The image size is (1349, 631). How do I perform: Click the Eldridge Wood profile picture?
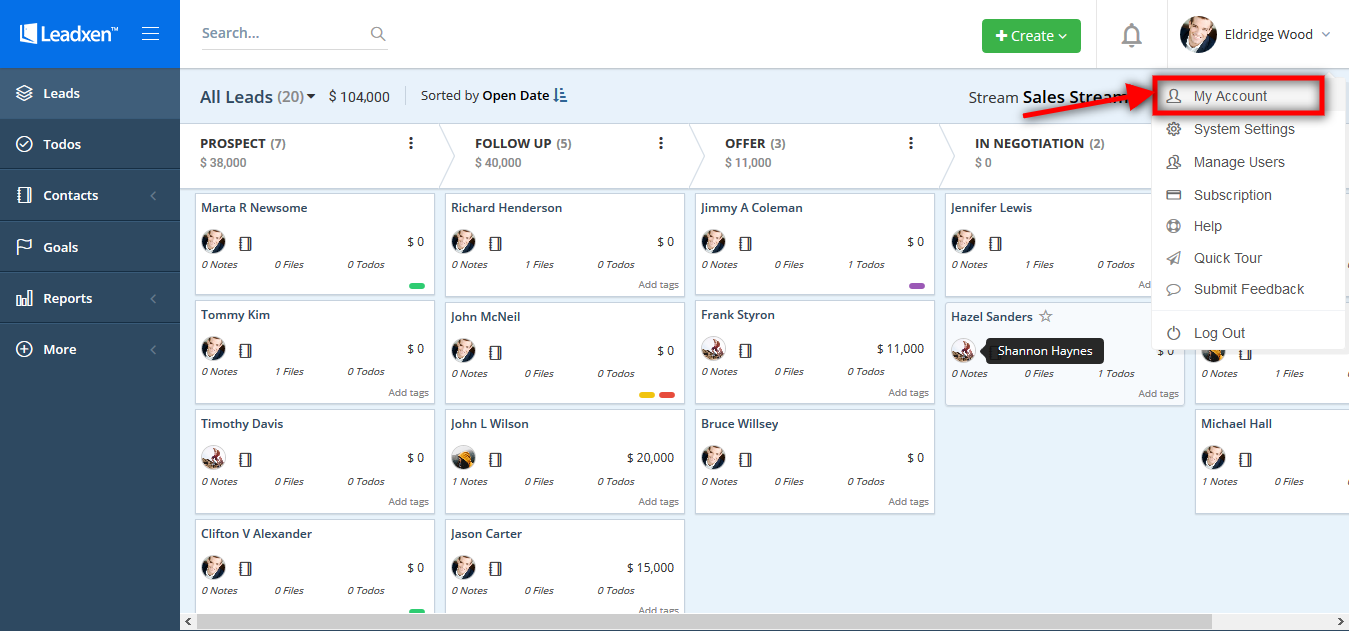[x=1198, y=34]
